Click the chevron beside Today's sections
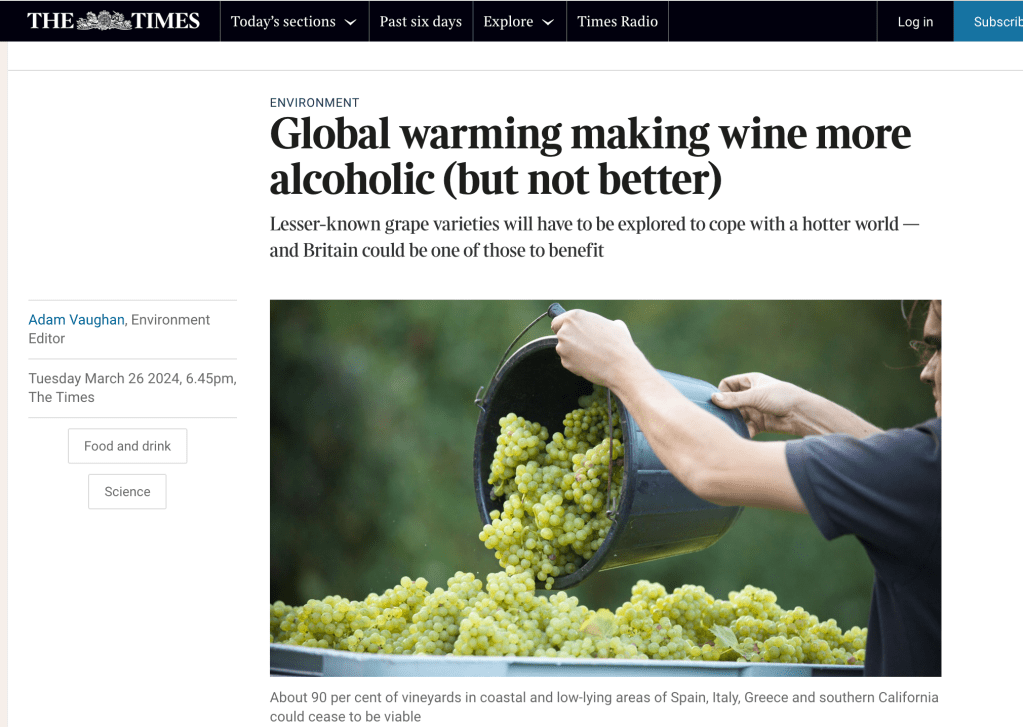The width and height of the screenshot is (1023, 727). tap(350, 23)
